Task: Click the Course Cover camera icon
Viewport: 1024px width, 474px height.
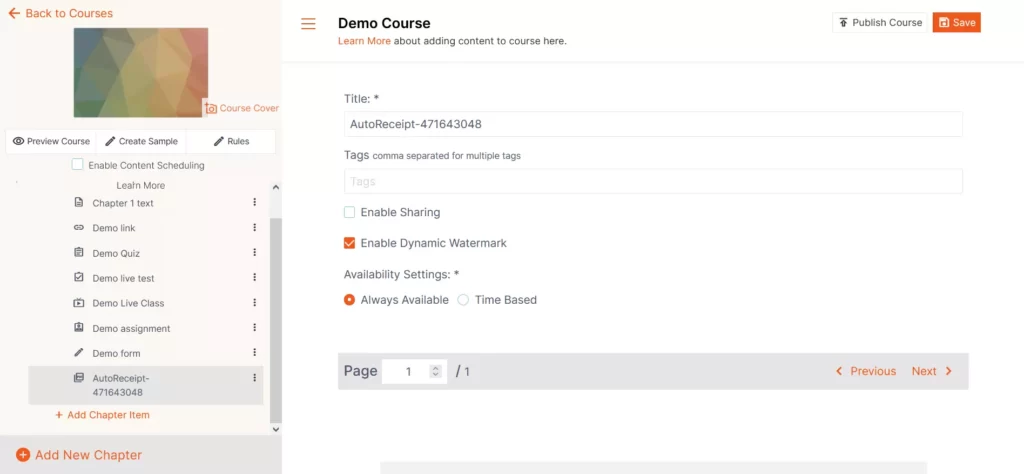Action: click(x=211, y=108)
